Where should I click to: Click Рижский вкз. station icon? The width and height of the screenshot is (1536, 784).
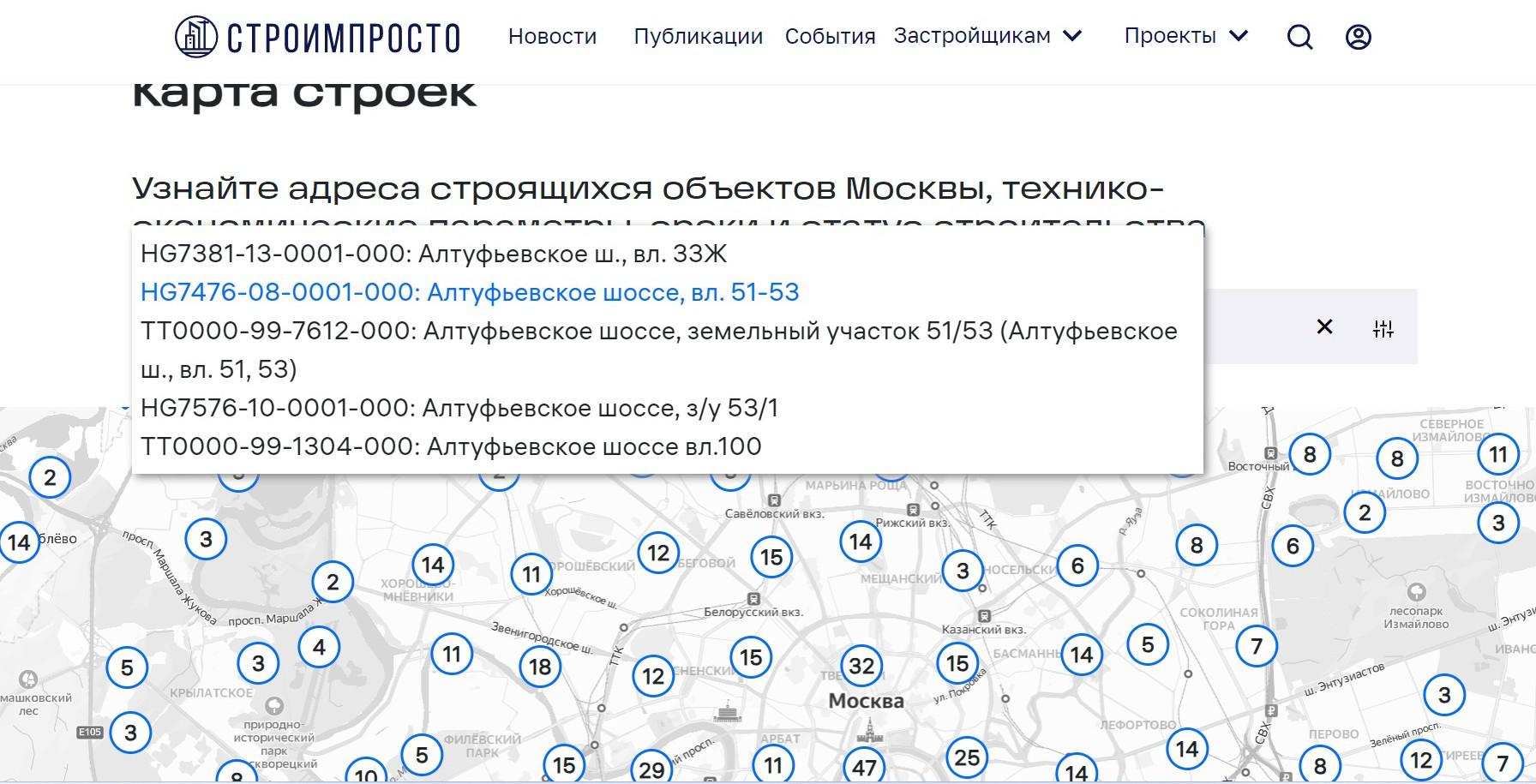pos(913,510)
